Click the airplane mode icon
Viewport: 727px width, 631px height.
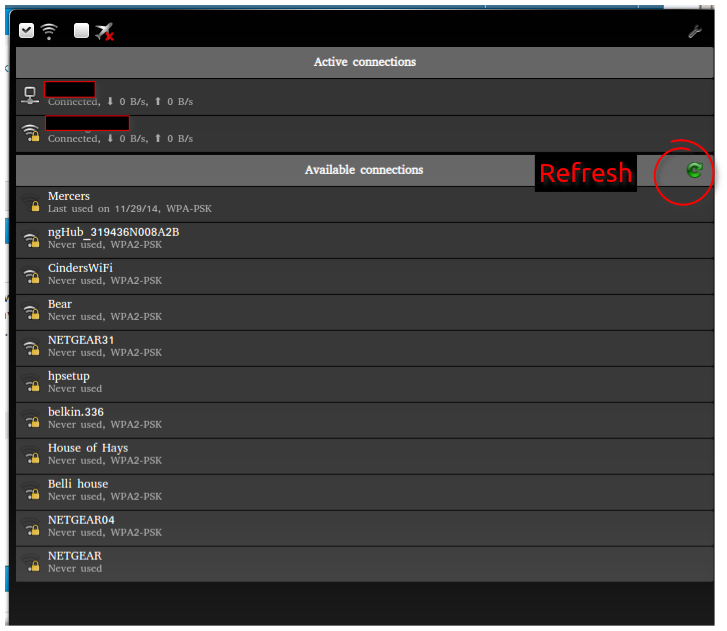[104, 32]
